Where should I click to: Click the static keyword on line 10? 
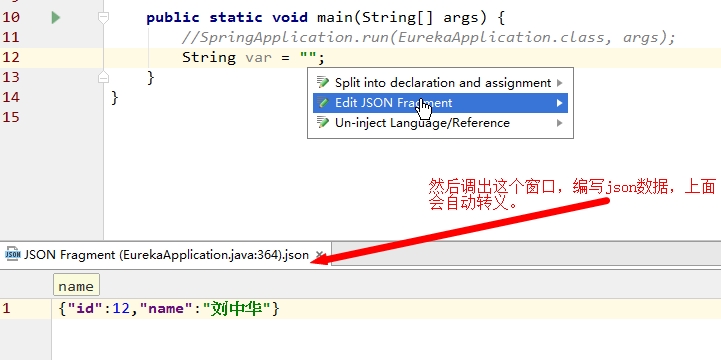click(236, 18)
